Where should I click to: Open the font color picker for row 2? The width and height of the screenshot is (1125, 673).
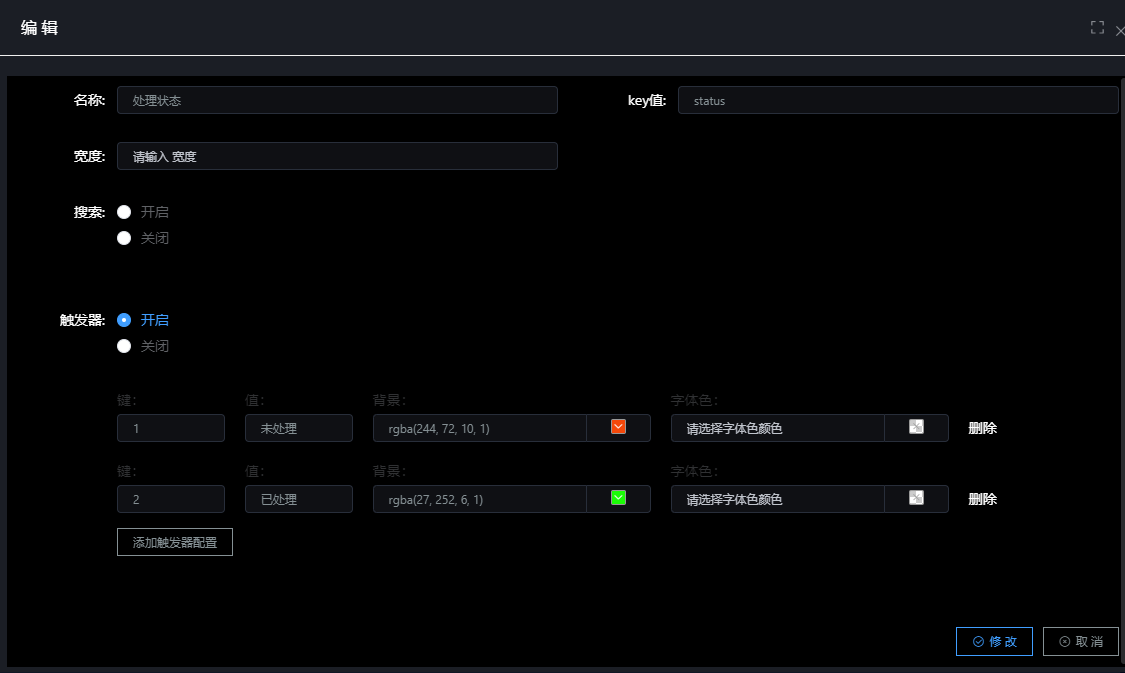coord(916,498)
